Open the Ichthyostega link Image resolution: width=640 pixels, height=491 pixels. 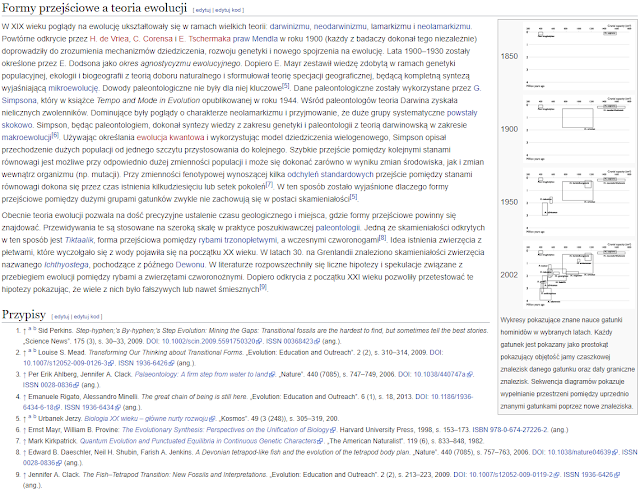coord(66,265)
